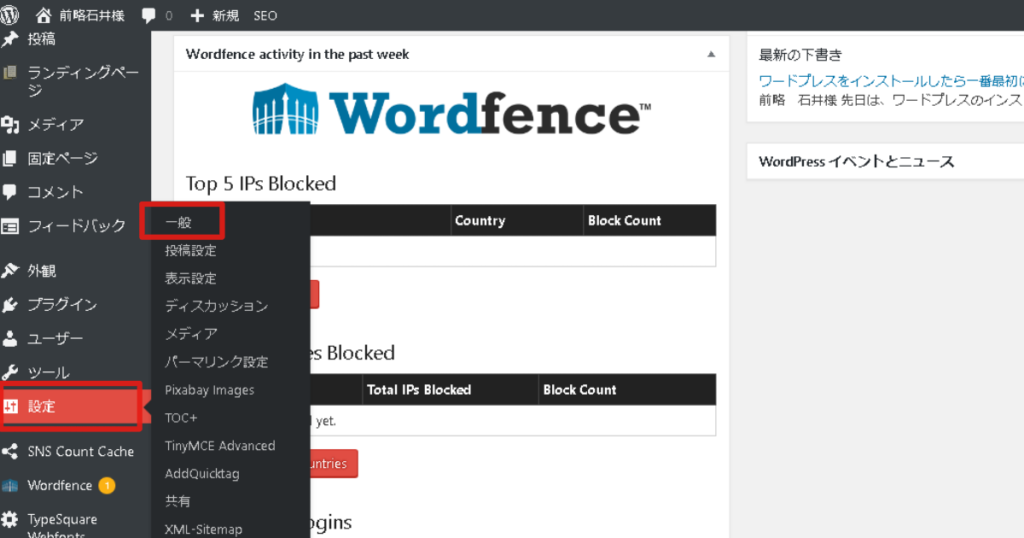Click the red button ending in 'untries'
The image size is (1024, 538).
coord(334,464)
